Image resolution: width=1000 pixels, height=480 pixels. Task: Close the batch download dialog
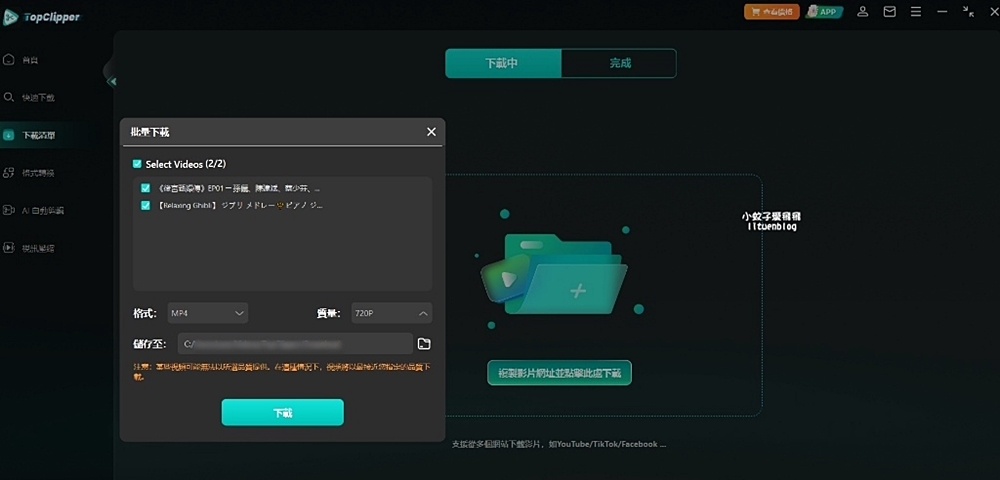point(431,132)
